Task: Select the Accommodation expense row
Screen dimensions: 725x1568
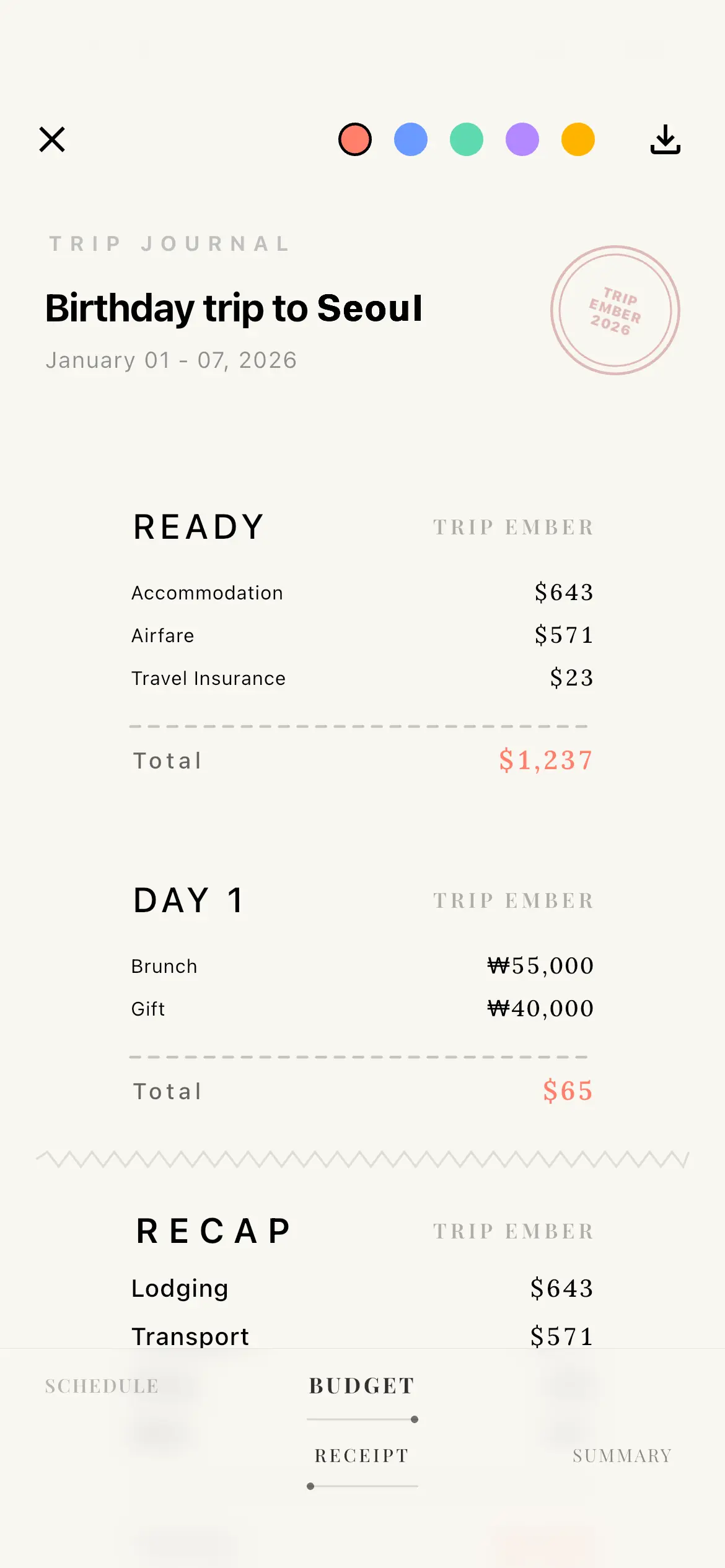Action: [362, 593]
